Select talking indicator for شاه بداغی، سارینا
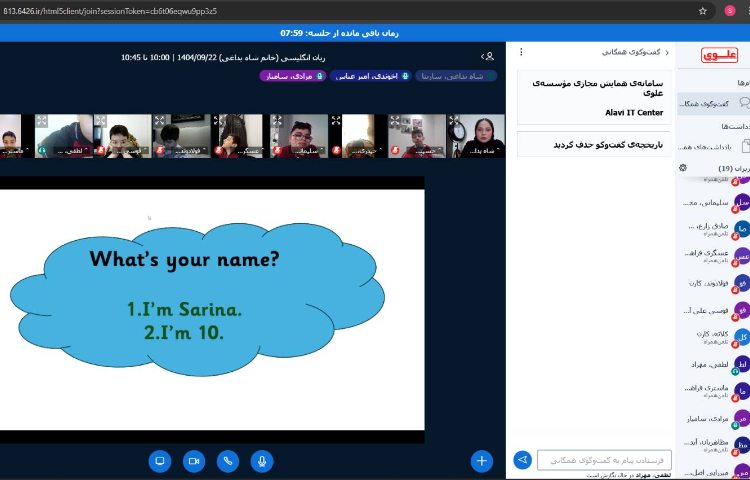750x480 pixels. coord(456,76)
